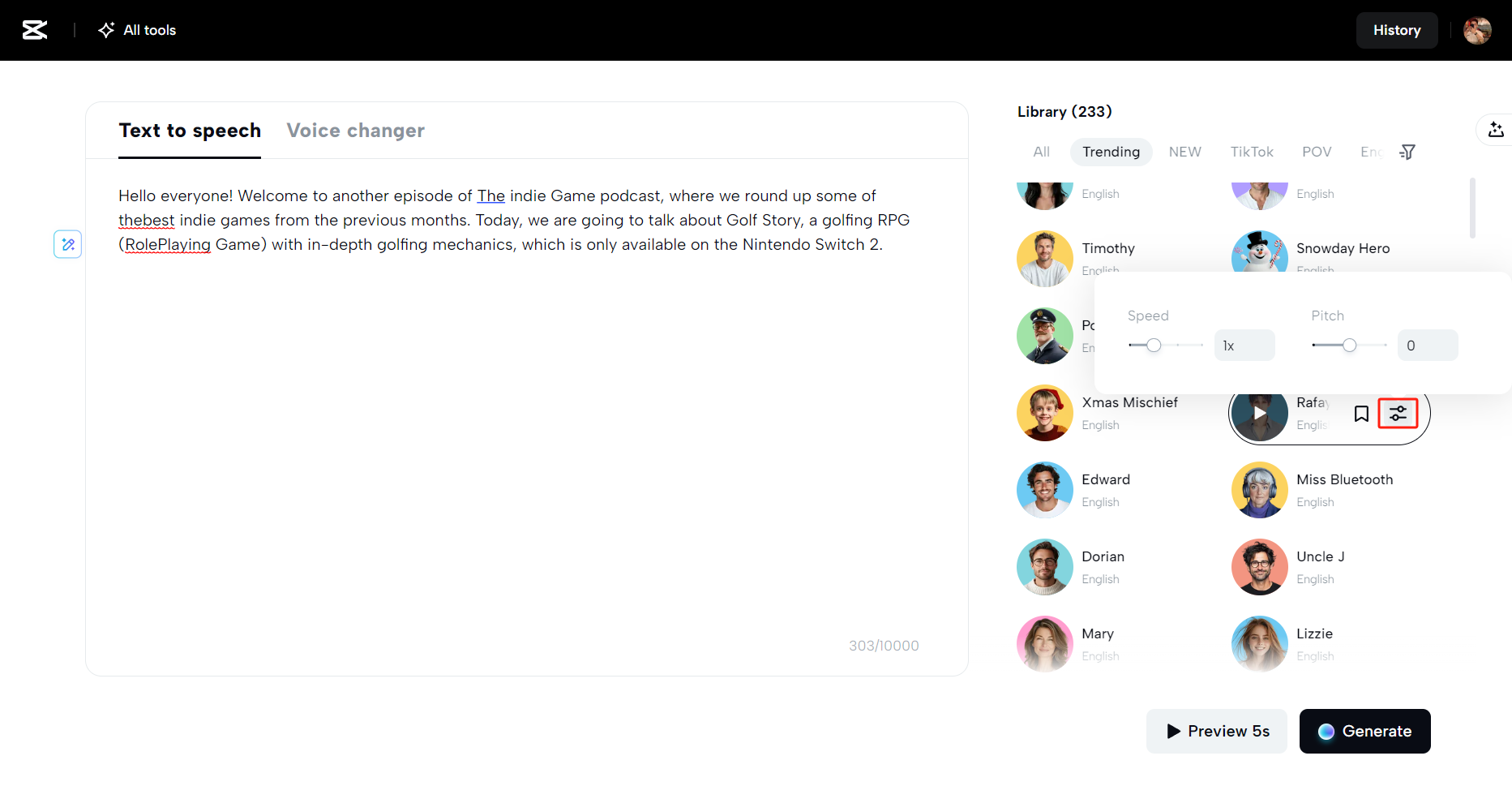Open All tools menu
Viewport: 1512px width, 786px height.
pyautogui.click(x=138, y=30)
